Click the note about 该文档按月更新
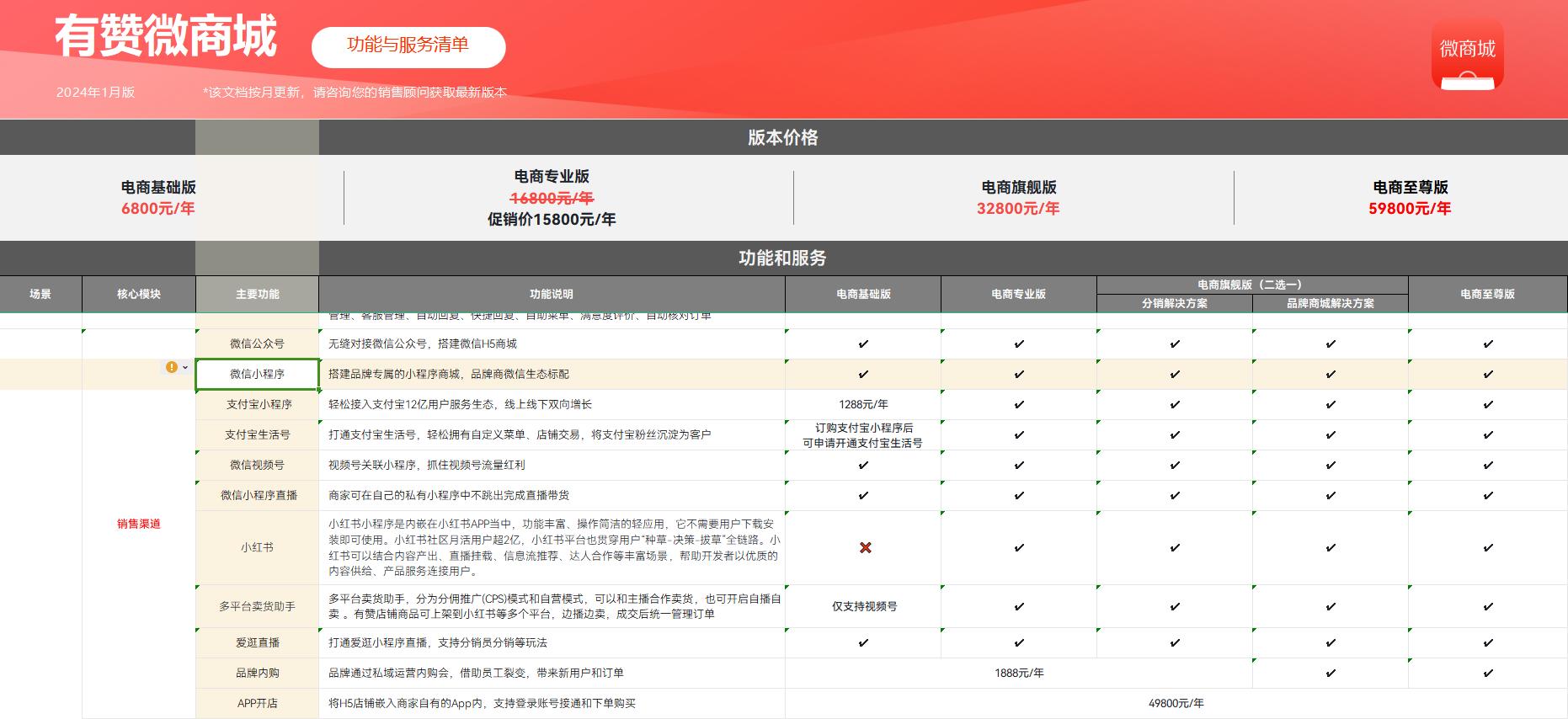The height and width of the screenshot is (719, 1568). coord(355,93)
